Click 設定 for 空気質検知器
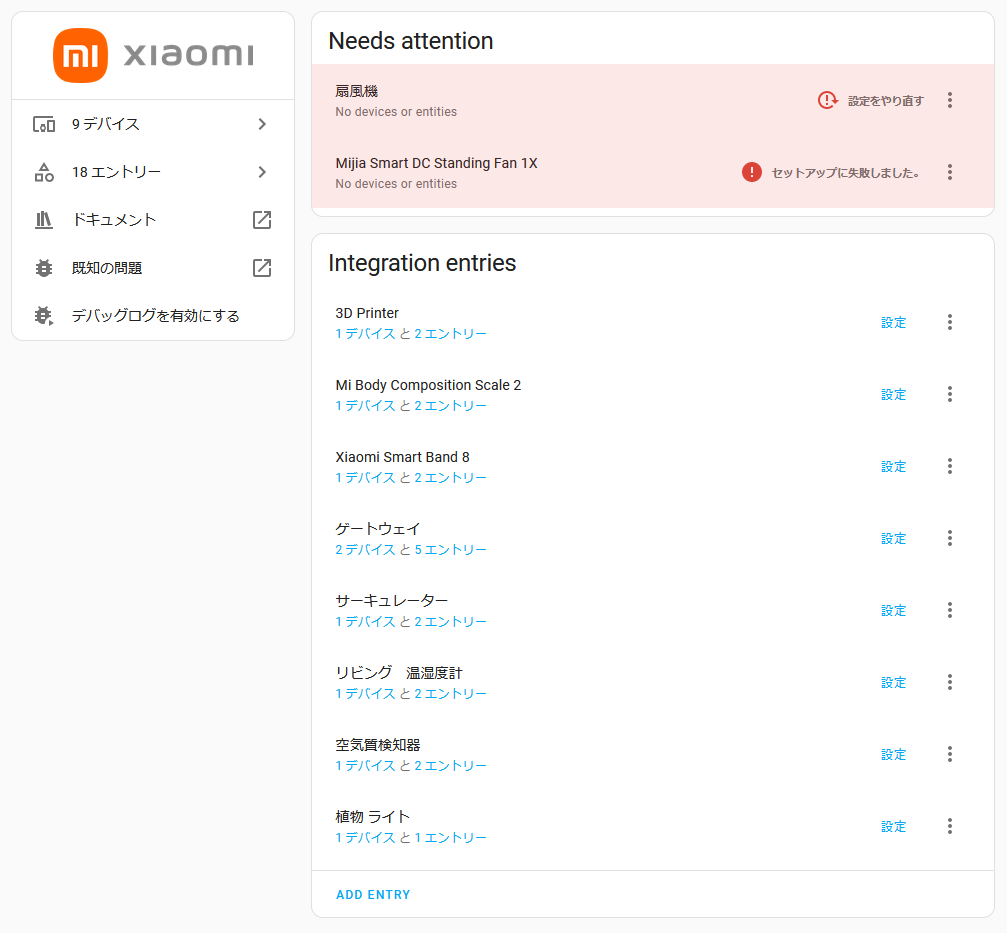1007x933 pixels. [x=893, y=754]
